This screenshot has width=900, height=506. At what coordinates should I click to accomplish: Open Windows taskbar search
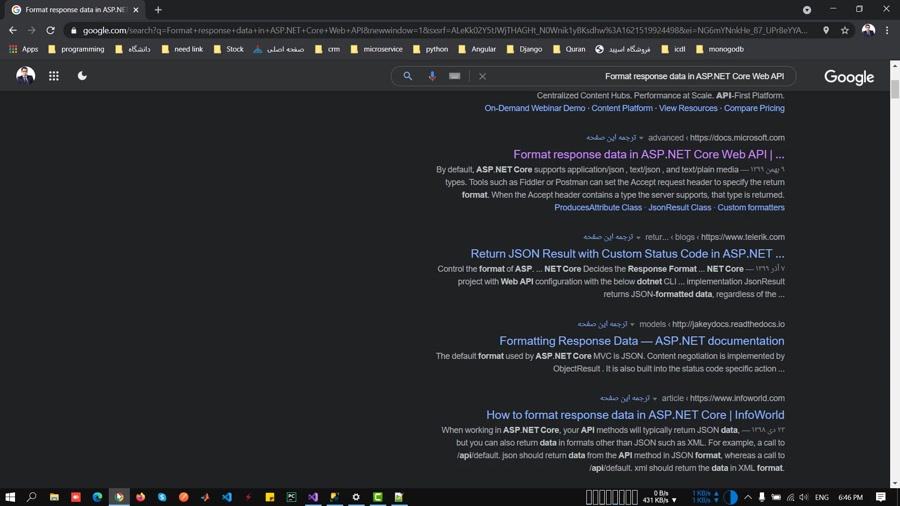pos(32,497)
